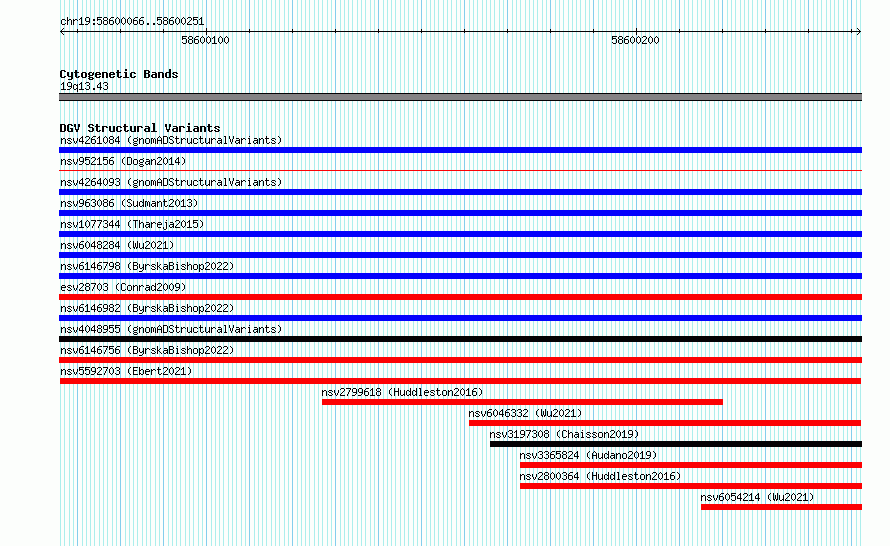Select the red bar of nsv3365824

click(691, 465)
